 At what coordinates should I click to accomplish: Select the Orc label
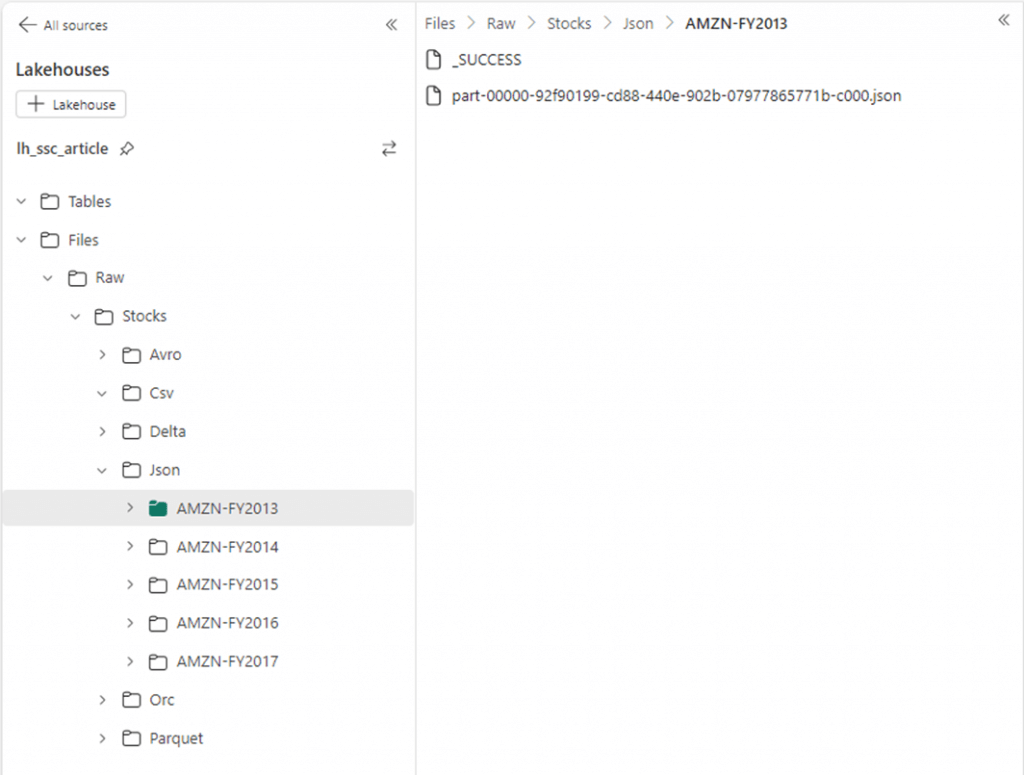pos(162,700)
